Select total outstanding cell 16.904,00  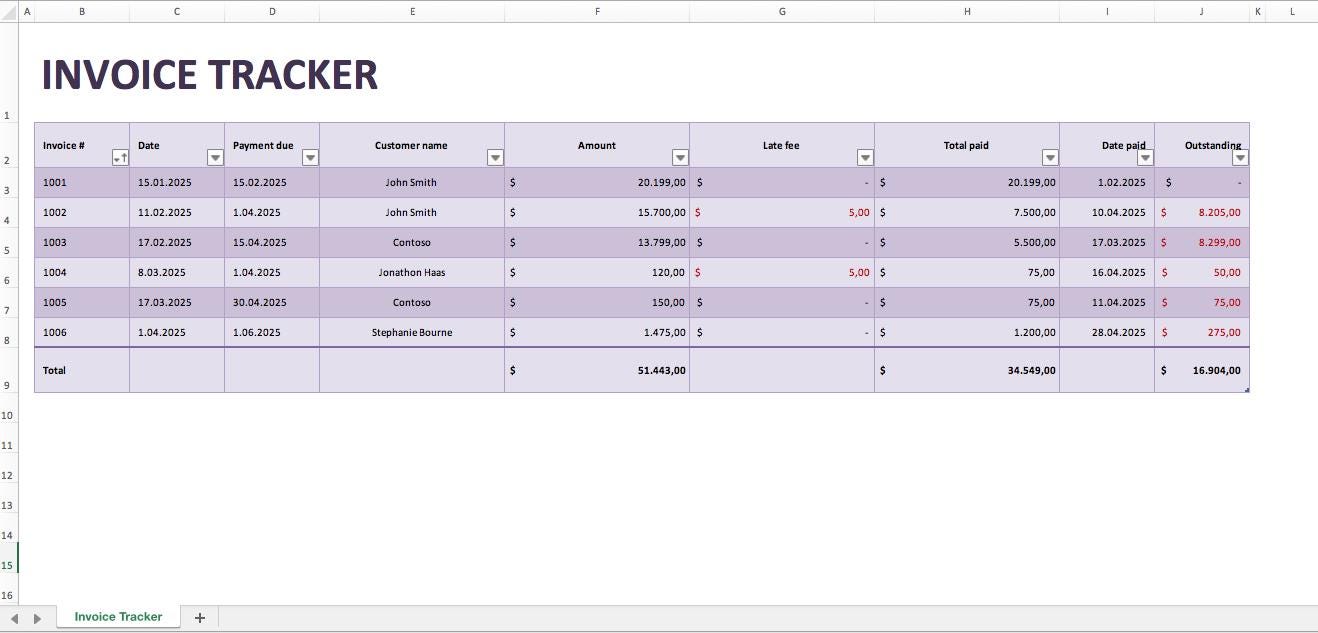point(1202,370)
